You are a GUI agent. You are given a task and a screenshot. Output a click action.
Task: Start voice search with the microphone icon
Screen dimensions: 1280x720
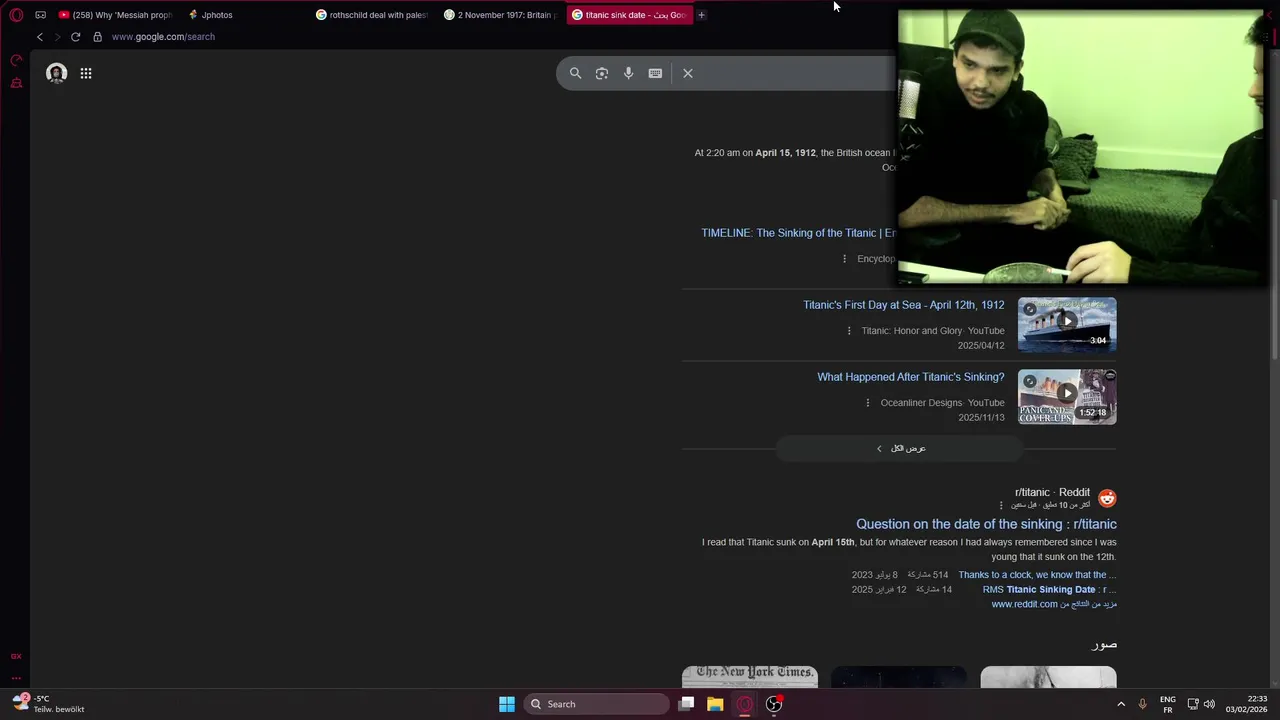coord(628,73)
